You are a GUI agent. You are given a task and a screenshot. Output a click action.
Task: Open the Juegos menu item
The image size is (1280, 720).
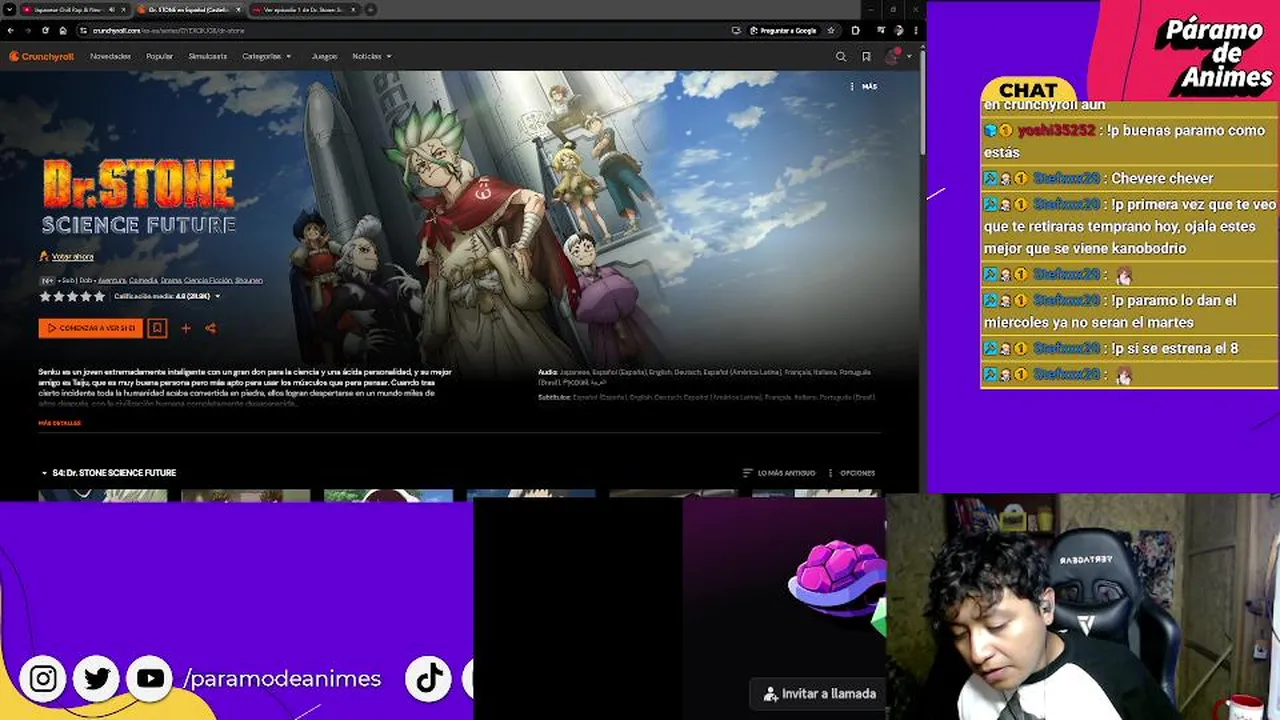(324, 57)
